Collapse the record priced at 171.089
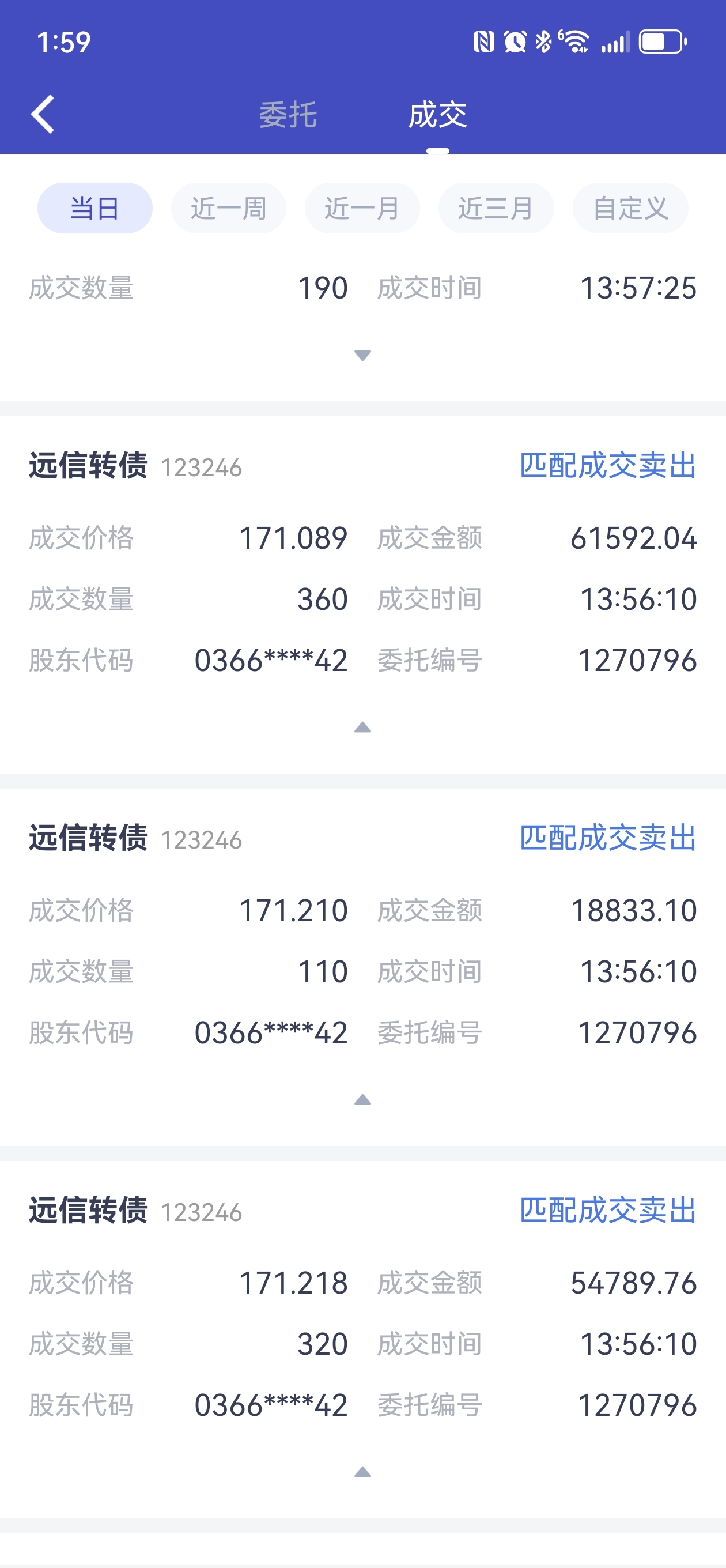 [362, 727]
